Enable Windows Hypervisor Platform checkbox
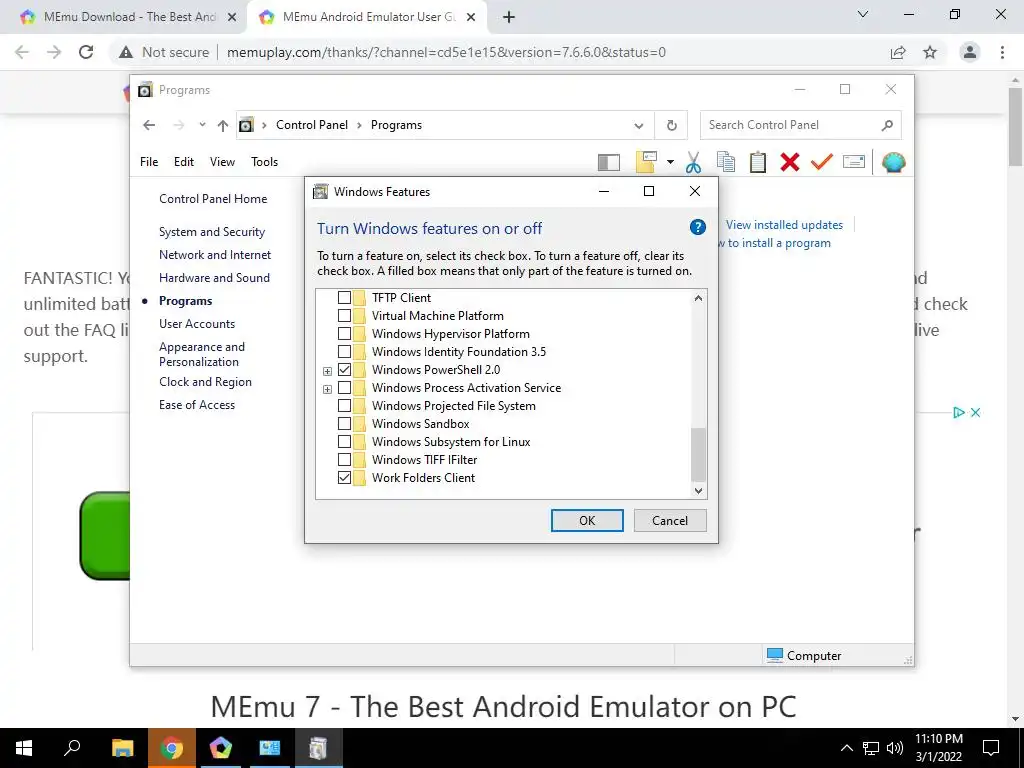 pyautogui.click(x=344, y=334)
